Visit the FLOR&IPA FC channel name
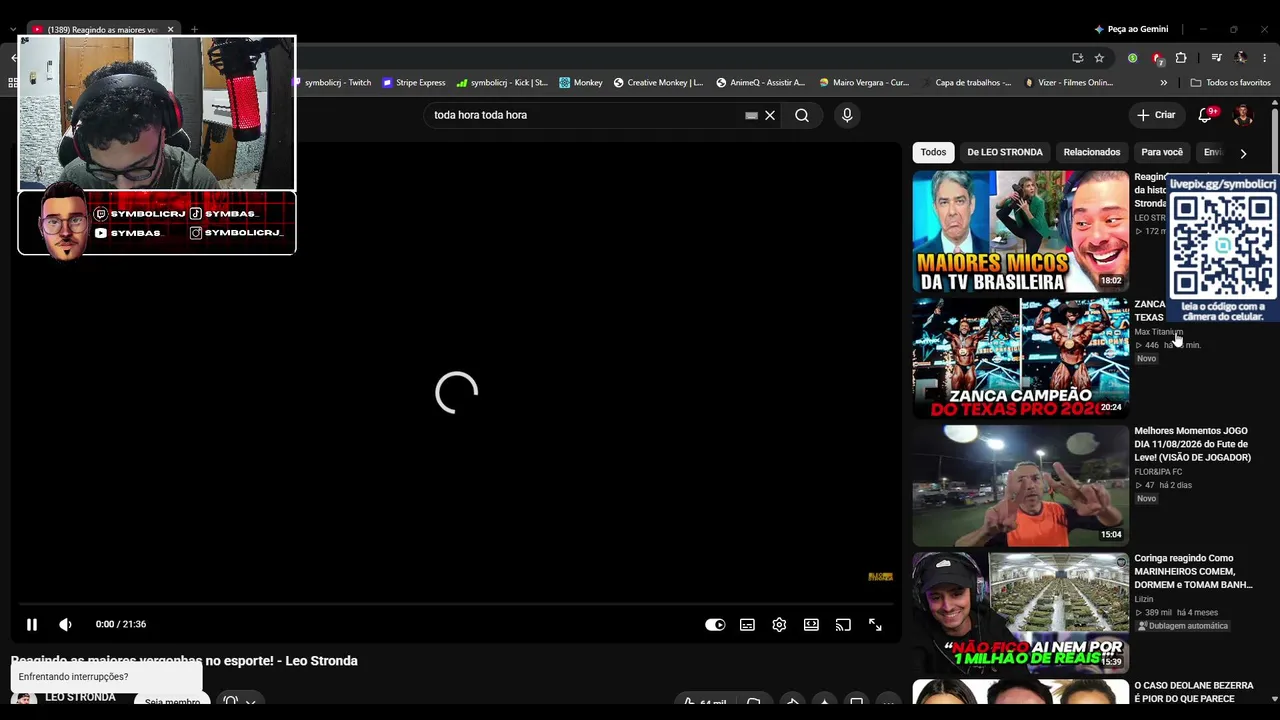The image size is (1280, 720). pyautogui.click(x=1158, y=472)
